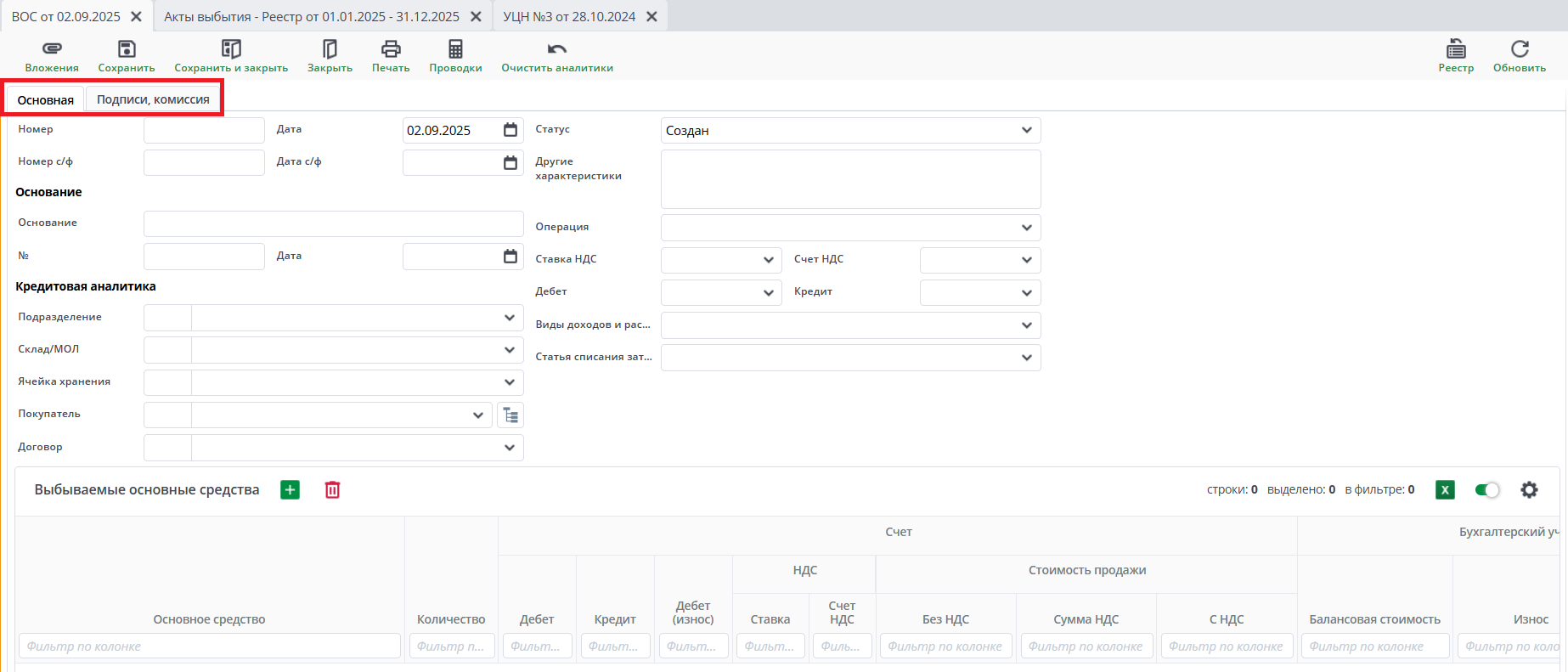Click the Сохранить save icon
The height and width of the screenshot is (672, 1568).
[127, 49]
